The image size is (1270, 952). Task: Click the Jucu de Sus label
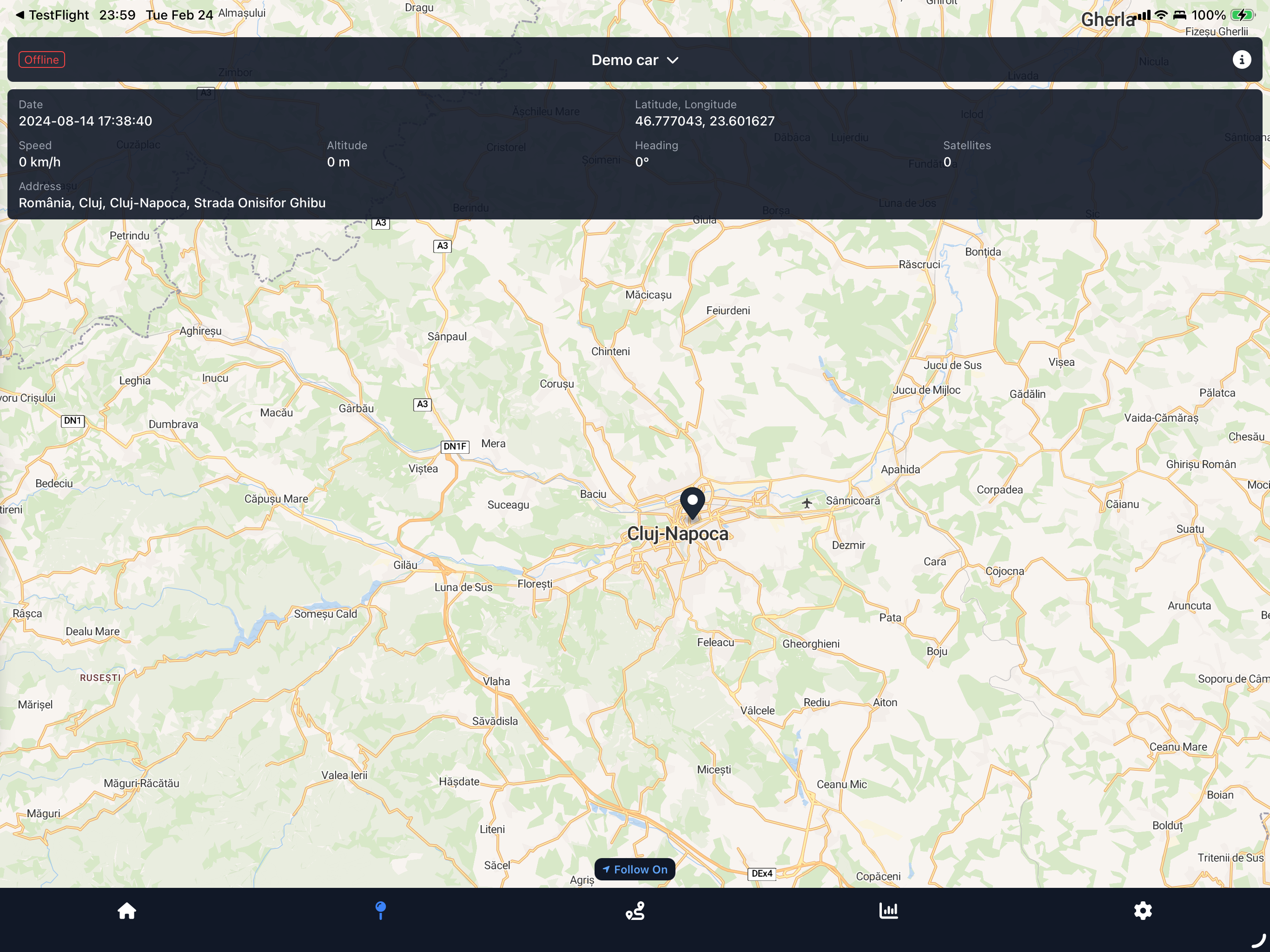[952, 365]
